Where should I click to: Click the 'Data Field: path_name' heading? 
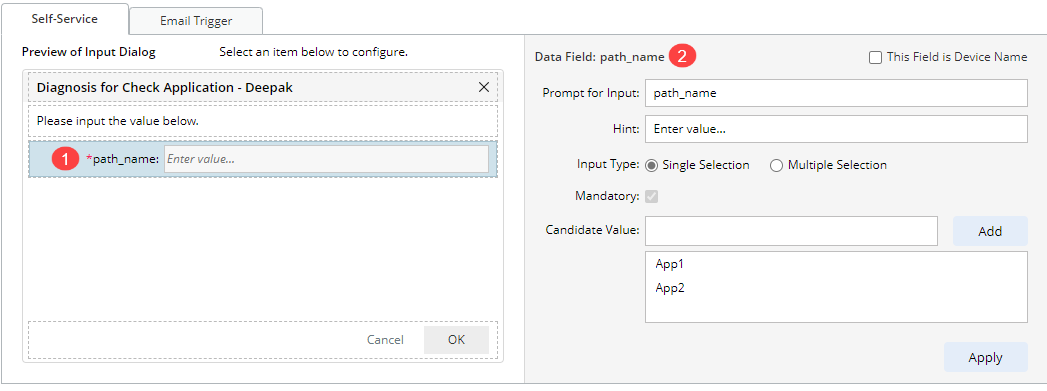coord(600,57)
